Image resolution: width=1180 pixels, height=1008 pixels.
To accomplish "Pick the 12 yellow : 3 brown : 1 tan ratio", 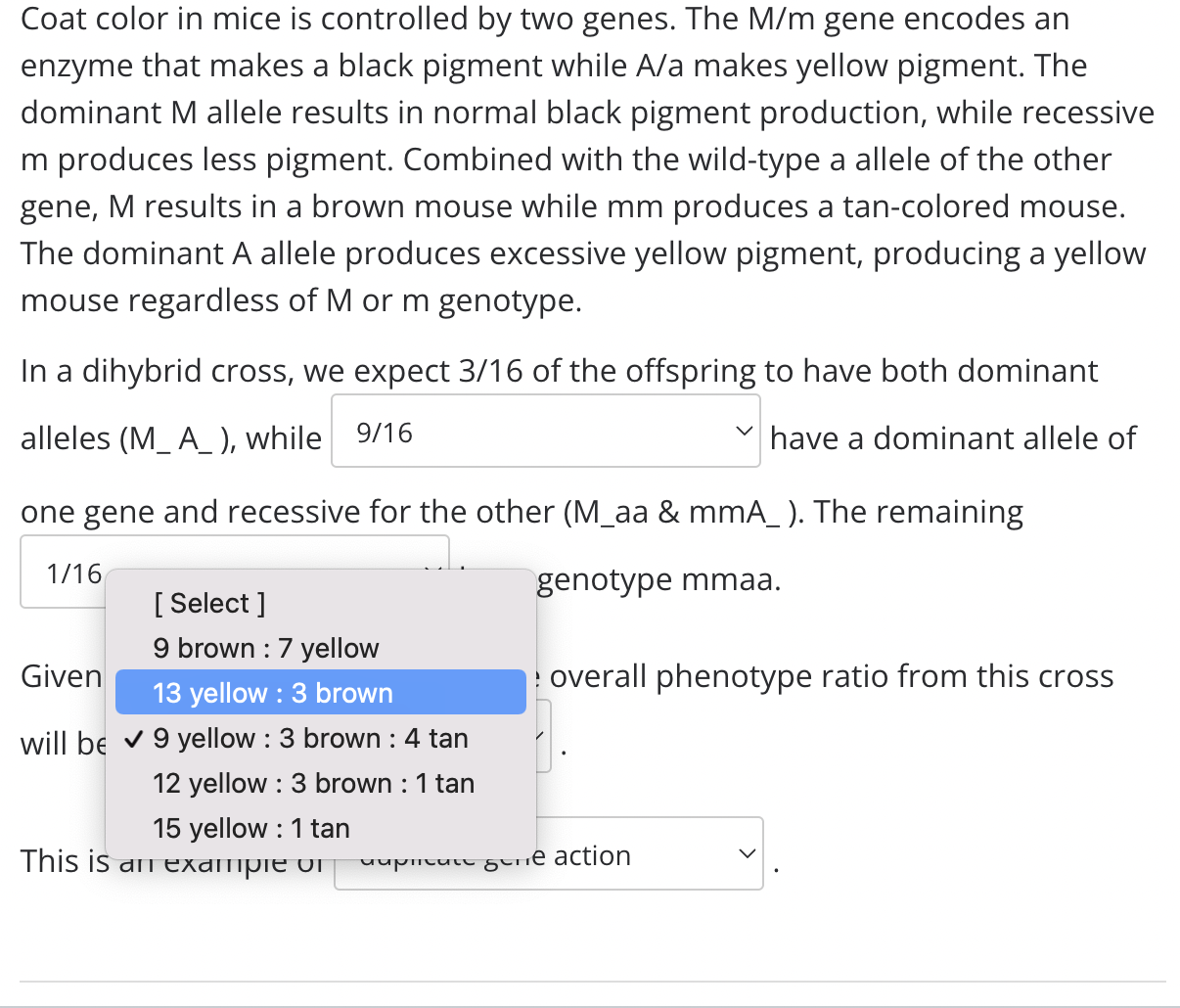I will click(x=312, y=782).
